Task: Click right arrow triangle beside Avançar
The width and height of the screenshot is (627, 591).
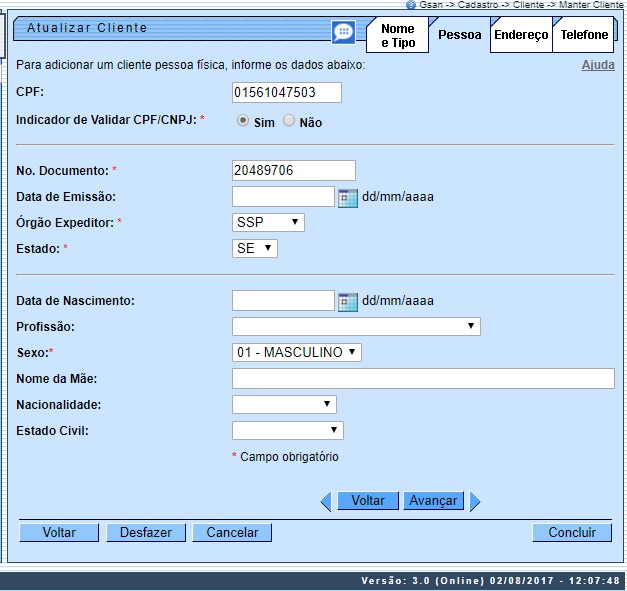Action: 475,502
